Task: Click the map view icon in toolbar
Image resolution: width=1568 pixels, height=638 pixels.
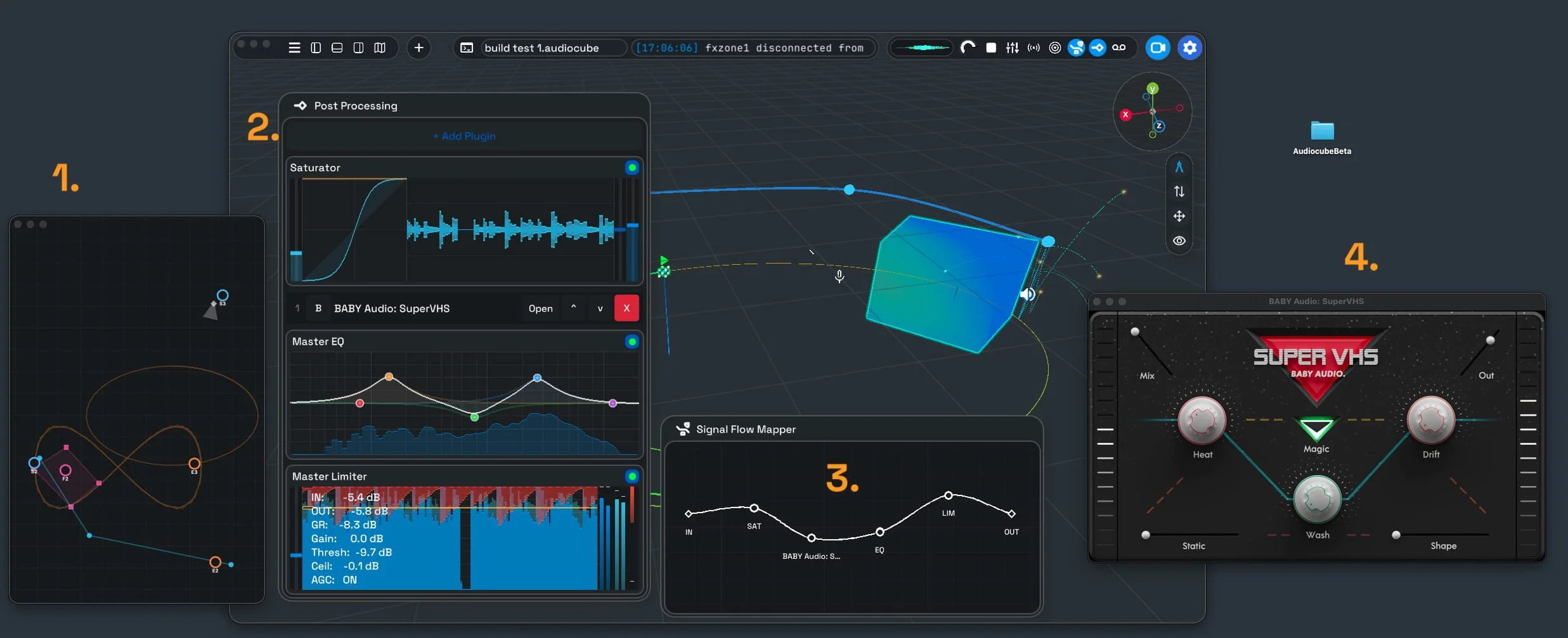Action: (x=380, y=48)
